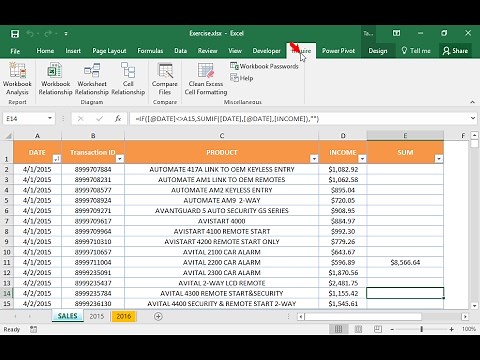Viewport: 480px width, 360px height.
Task: Select row 11 header
Action: pos(7,262)
